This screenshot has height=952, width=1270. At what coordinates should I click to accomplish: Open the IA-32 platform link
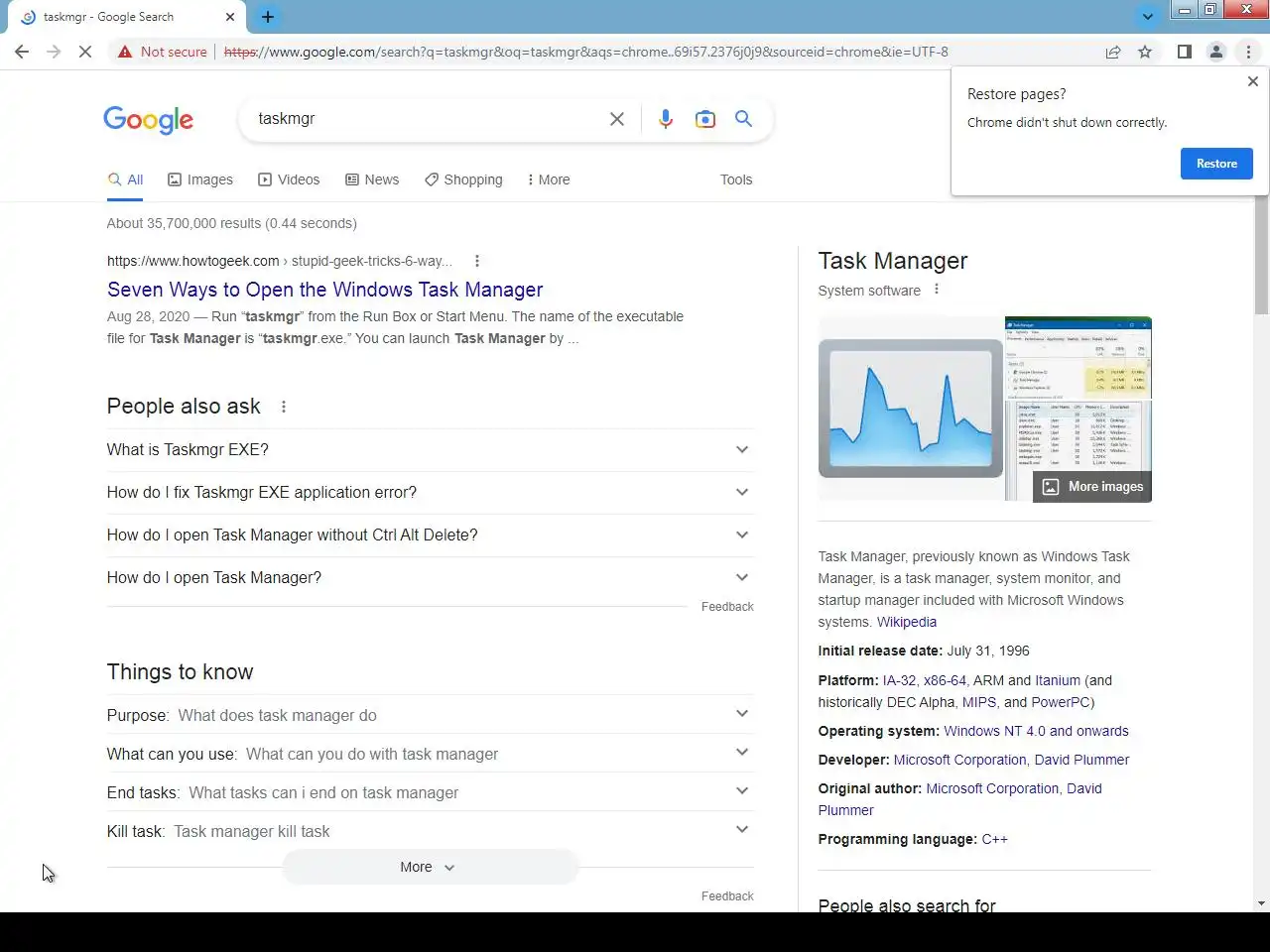(900, 680)
